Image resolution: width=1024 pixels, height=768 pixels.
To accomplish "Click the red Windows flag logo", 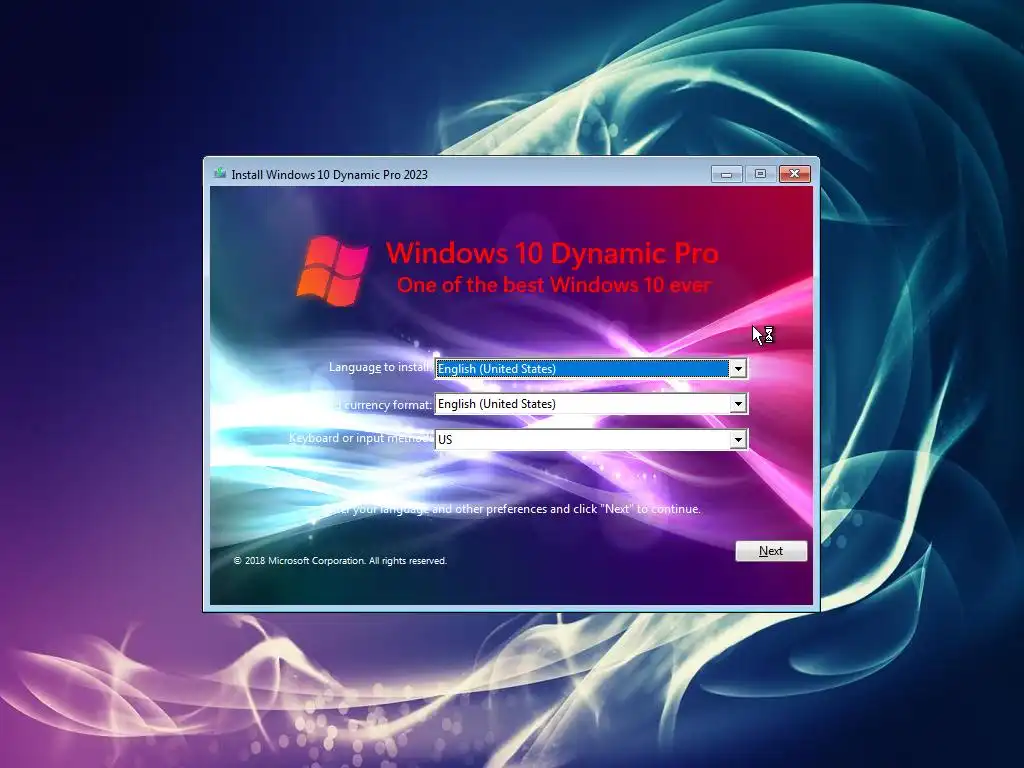I will click(x=332, y=271).
